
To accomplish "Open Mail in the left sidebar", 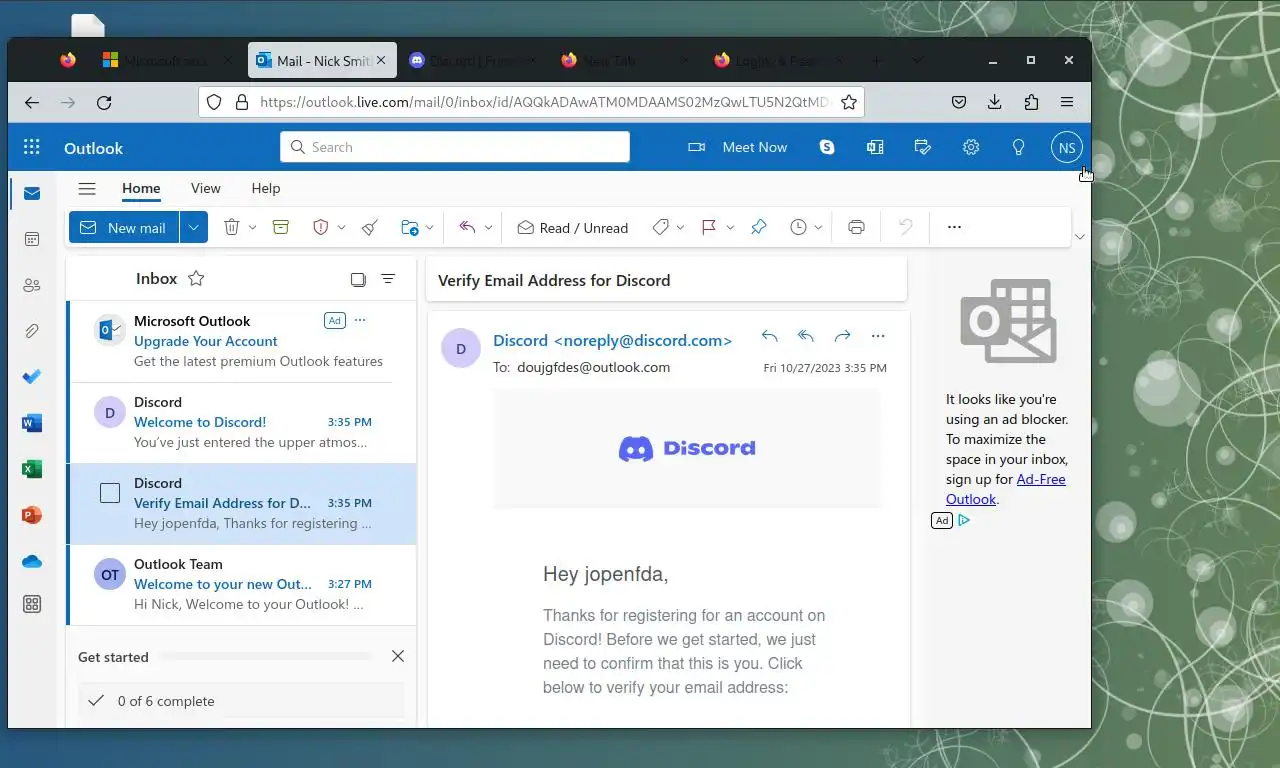I will (32, 193).
